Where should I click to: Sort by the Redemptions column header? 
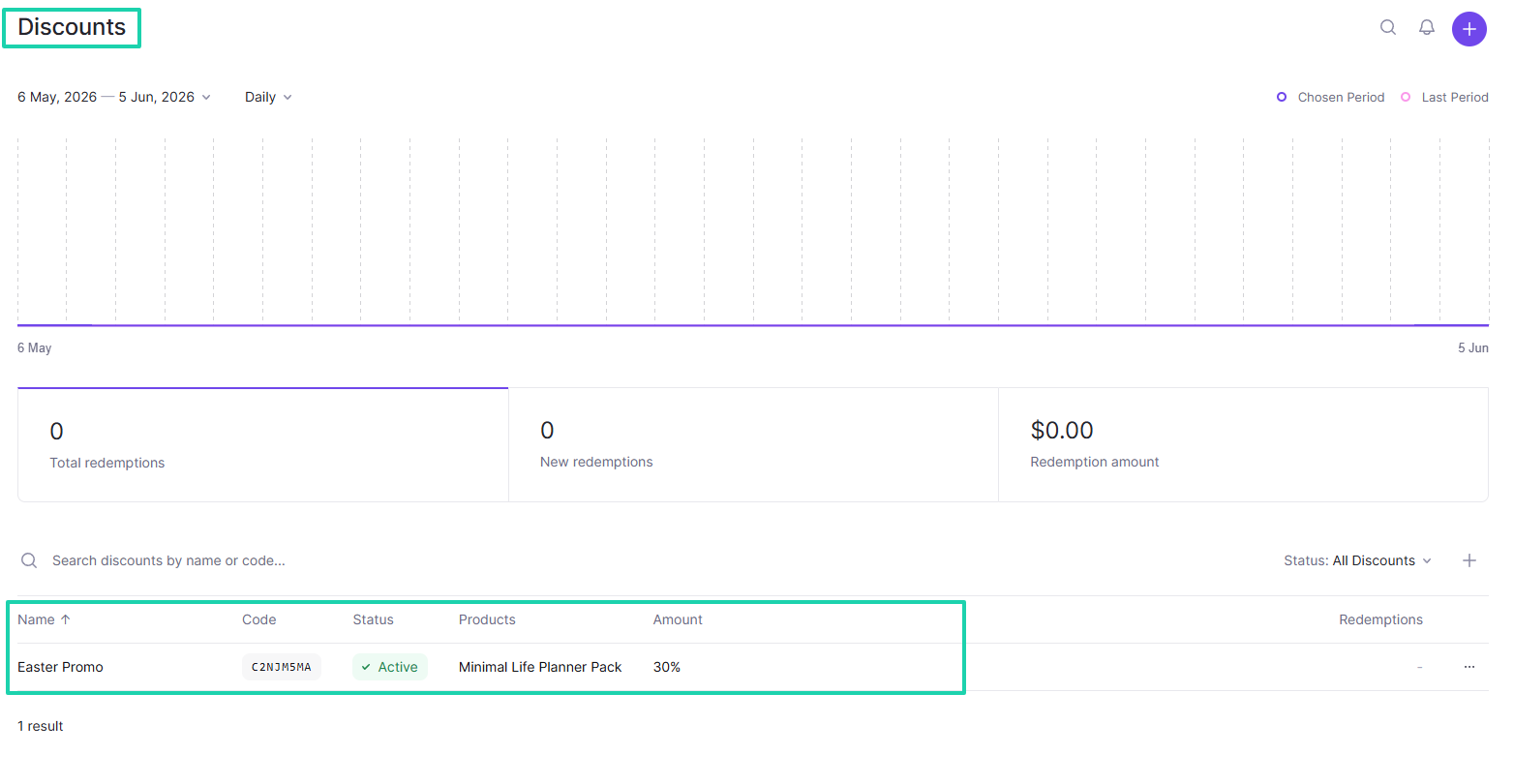[x=1380, y=619]
